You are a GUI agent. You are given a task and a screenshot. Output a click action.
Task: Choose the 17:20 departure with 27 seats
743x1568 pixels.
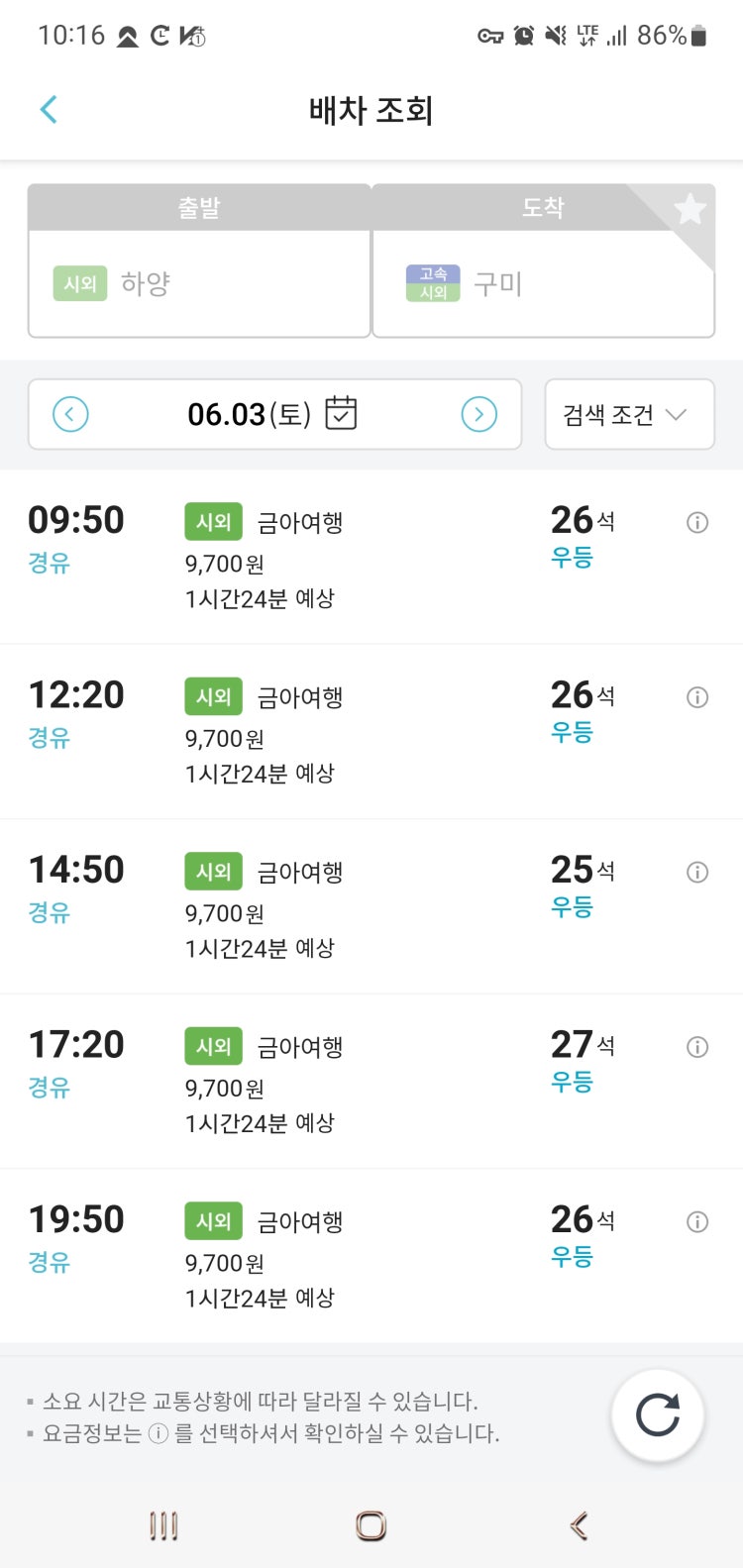pos(371,1082)
